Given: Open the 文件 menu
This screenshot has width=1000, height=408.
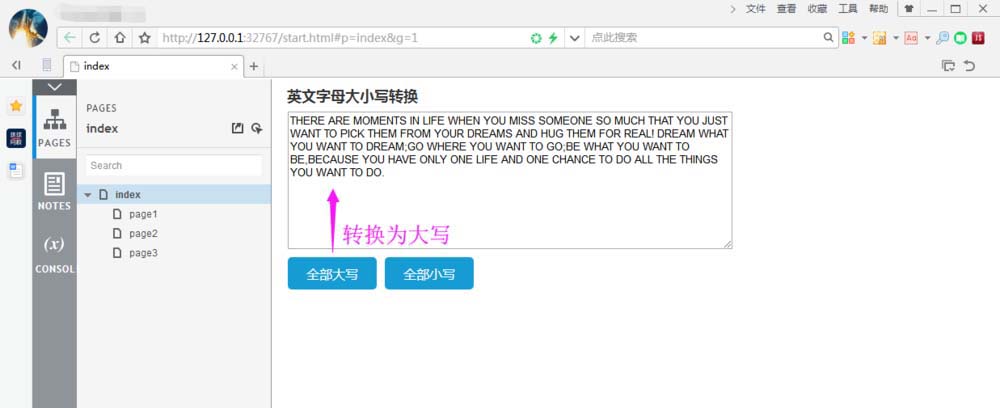Looking at the screenshot, I should click(x=756, y=9).
